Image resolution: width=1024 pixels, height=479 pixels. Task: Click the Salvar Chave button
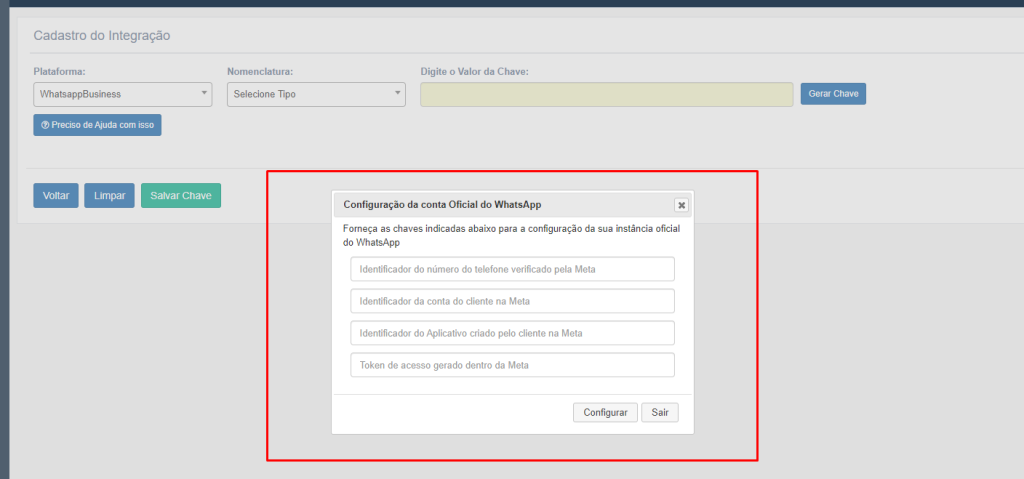(181, 195)
